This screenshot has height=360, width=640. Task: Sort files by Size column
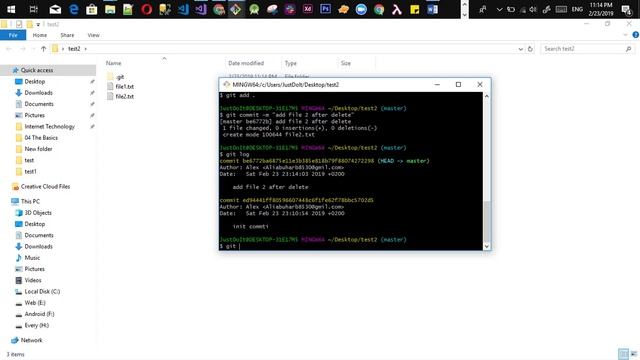pyautogui.click(x=346, y=63)
